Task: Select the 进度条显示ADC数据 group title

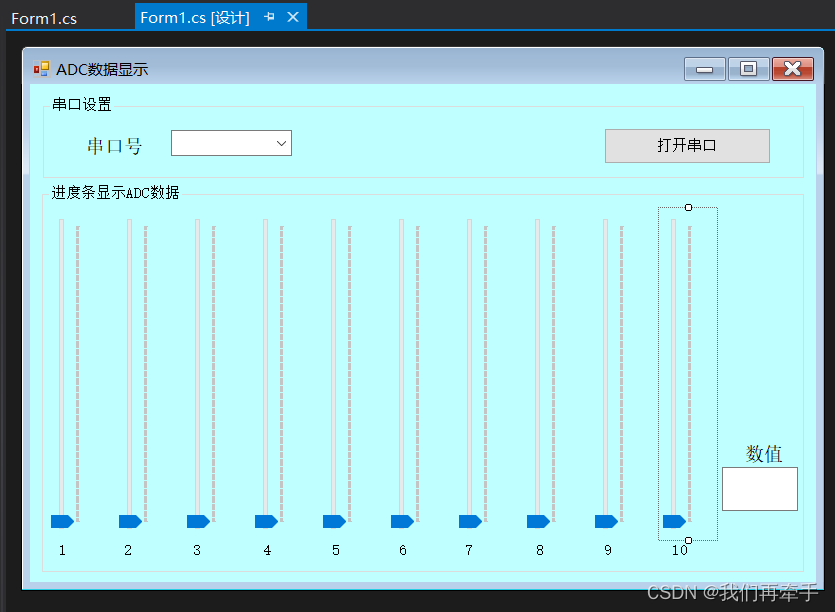Action: pyautogui.click(x=115, y=192)
